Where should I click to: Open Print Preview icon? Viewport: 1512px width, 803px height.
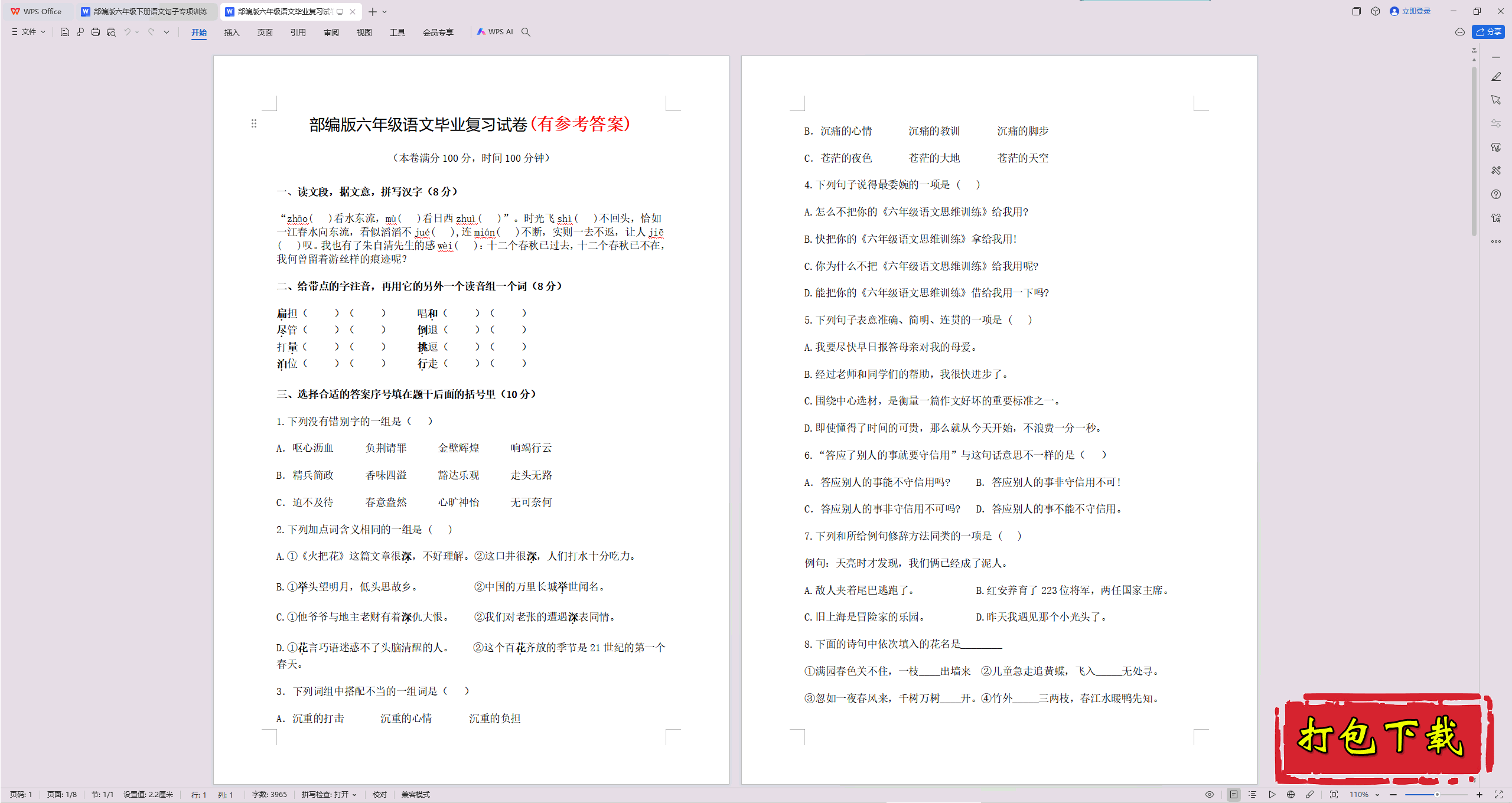111,32
